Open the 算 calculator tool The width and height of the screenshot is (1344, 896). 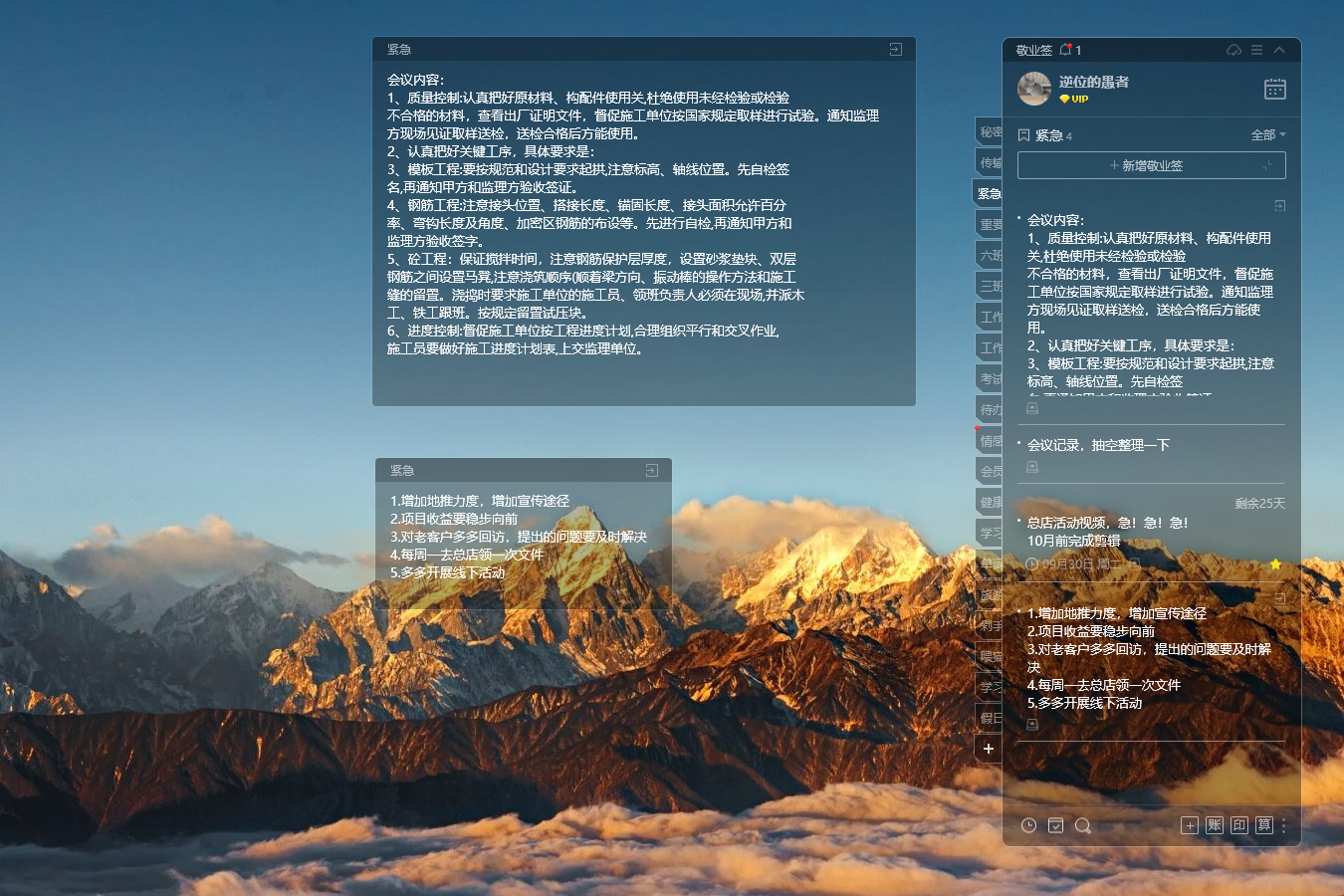[x=1264, y=825]
